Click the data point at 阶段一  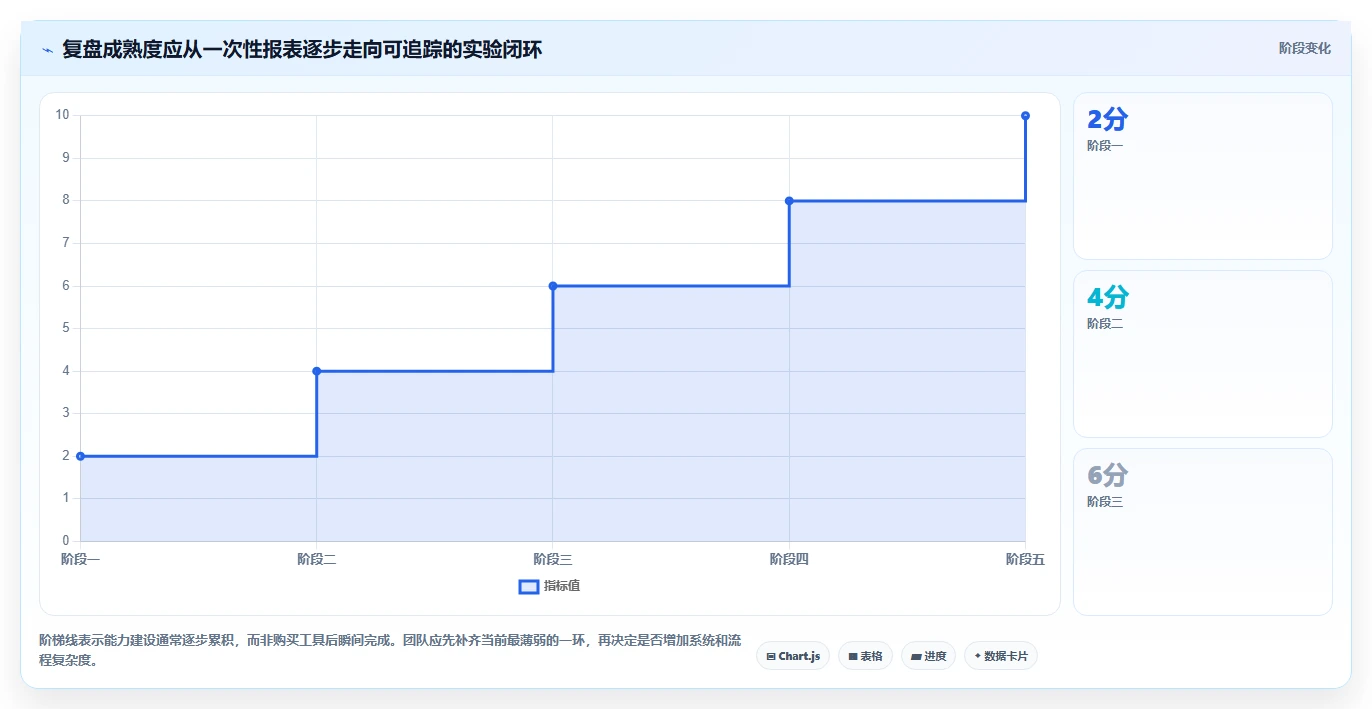80,456
